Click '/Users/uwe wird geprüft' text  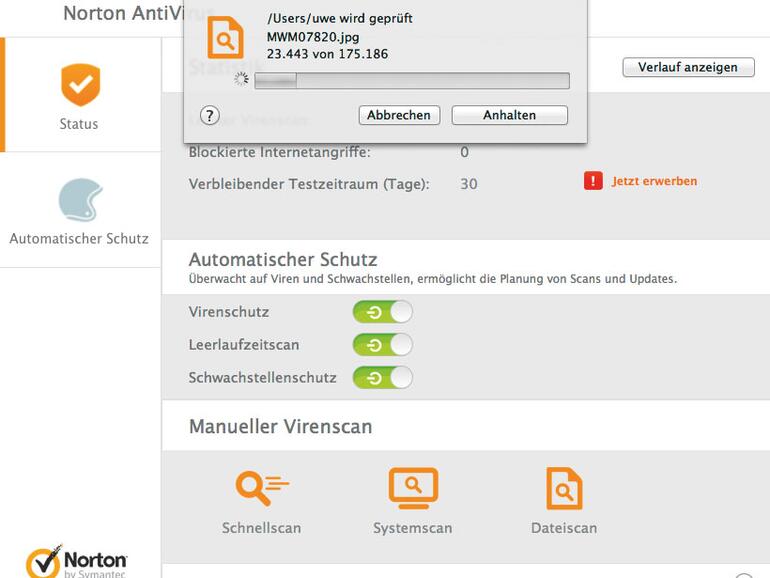[x=340, y=19]
